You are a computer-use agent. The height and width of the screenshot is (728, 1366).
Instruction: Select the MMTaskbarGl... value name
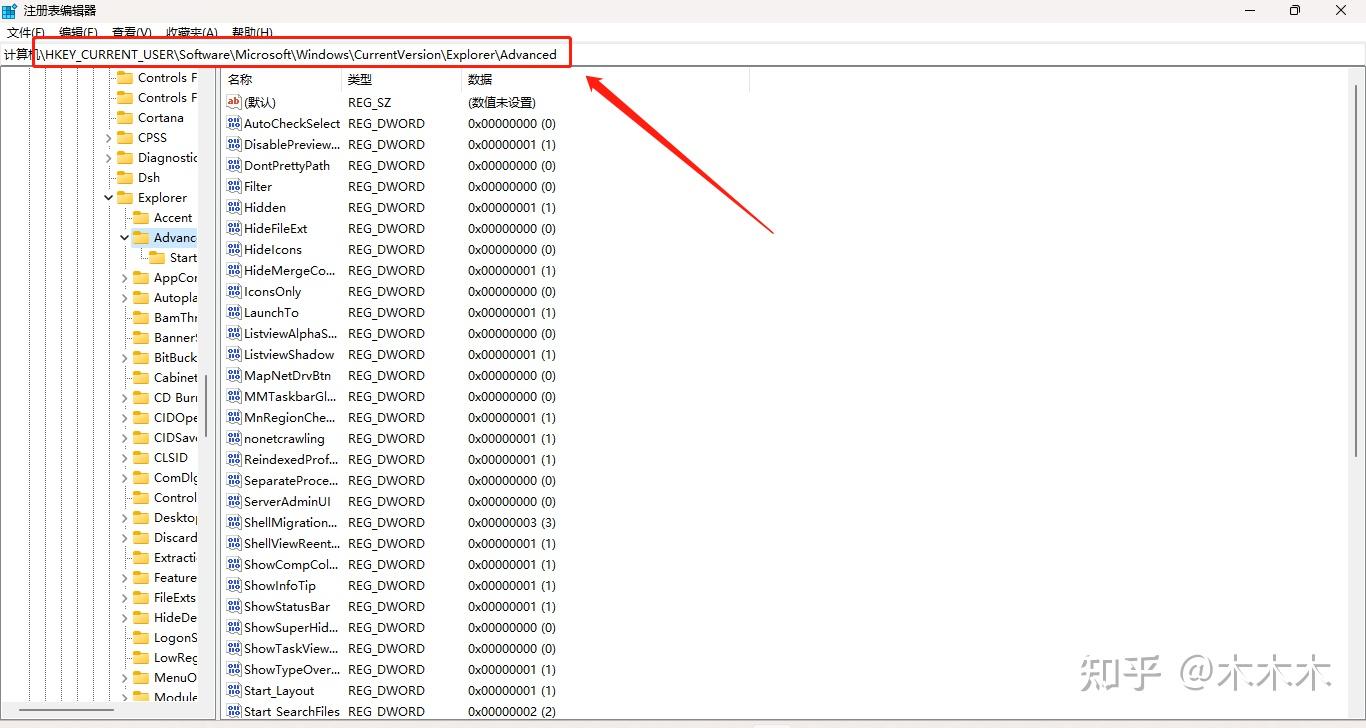click(x=290, y=396)
